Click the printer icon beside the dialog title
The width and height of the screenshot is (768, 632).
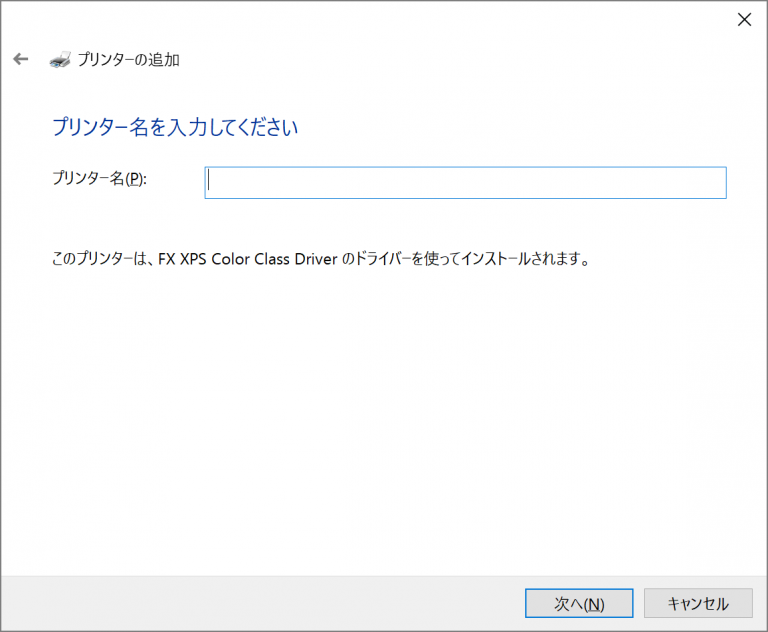[x=60, y=59]
